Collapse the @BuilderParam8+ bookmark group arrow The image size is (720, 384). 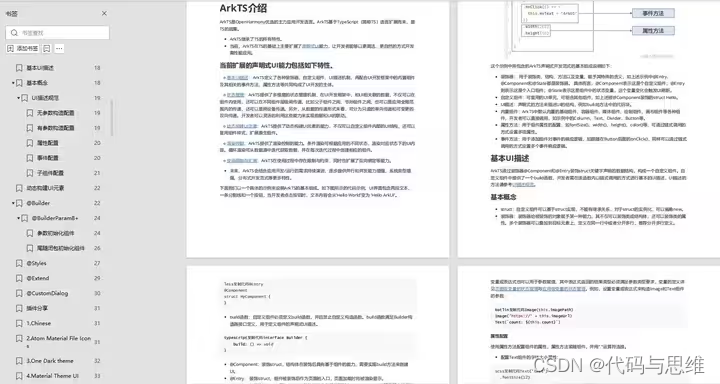[18, 218]
